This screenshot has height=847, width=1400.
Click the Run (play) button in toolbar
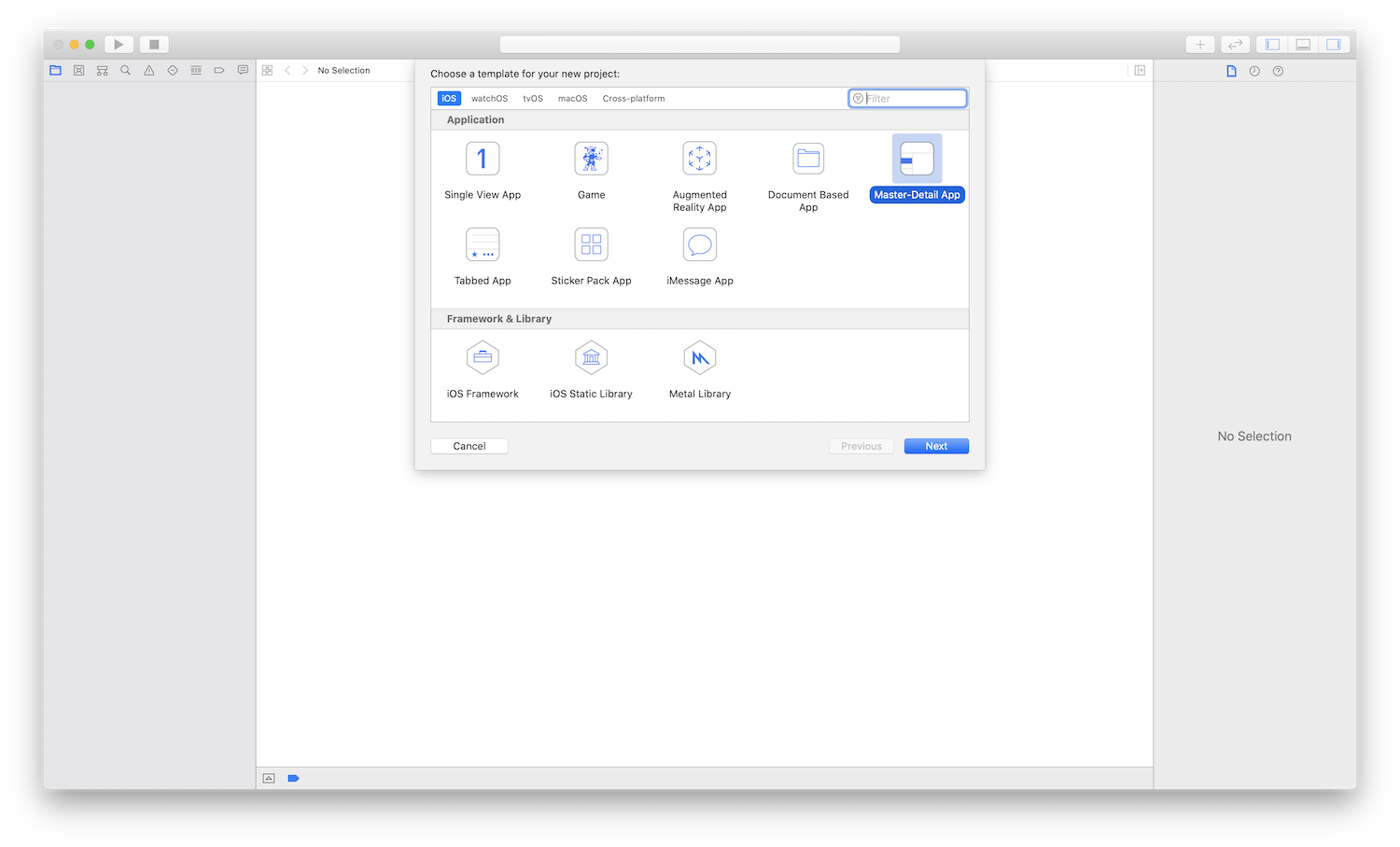point(119,44)
